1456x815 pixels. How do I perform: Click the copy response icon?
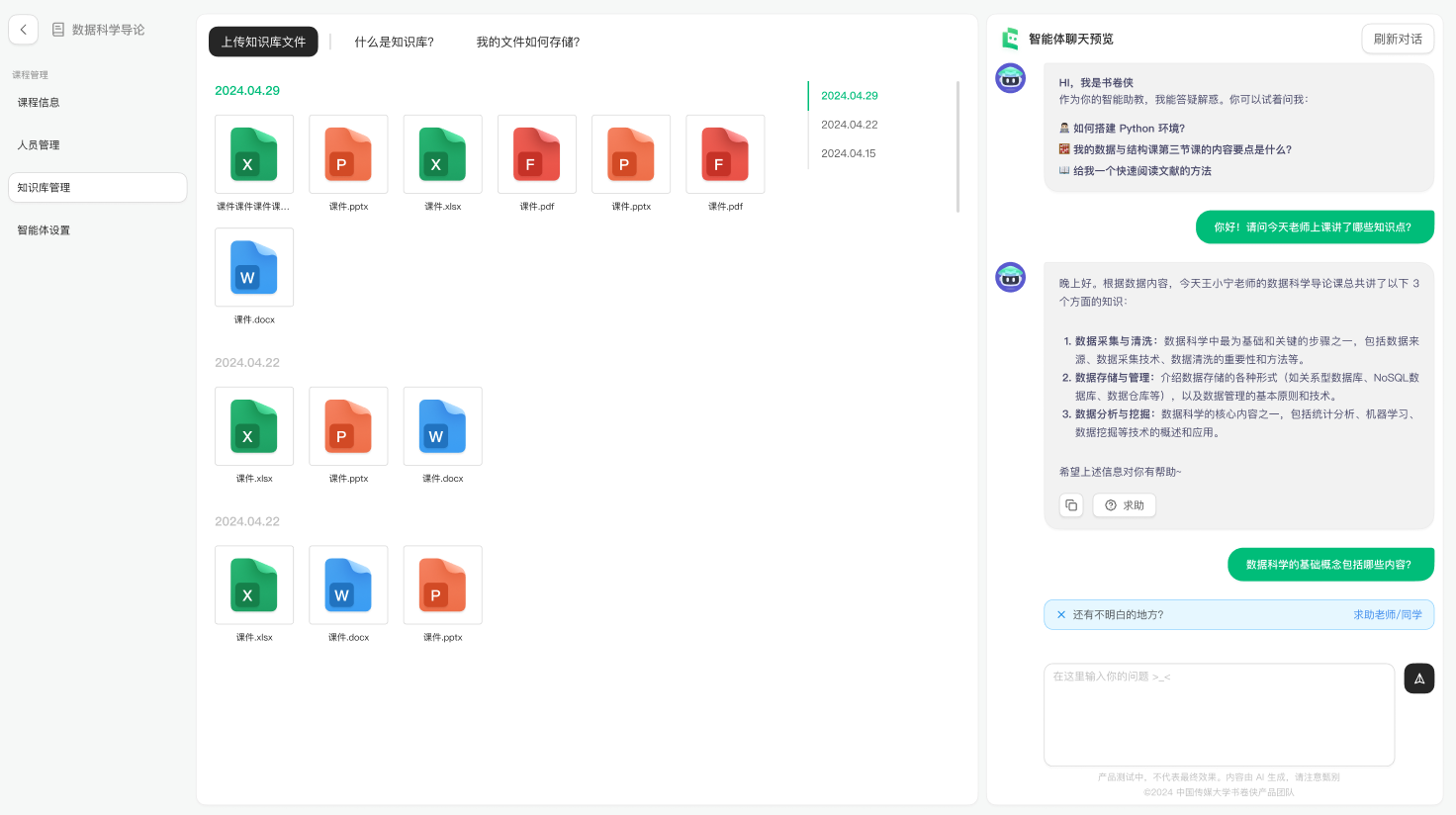click(1071, 505)
